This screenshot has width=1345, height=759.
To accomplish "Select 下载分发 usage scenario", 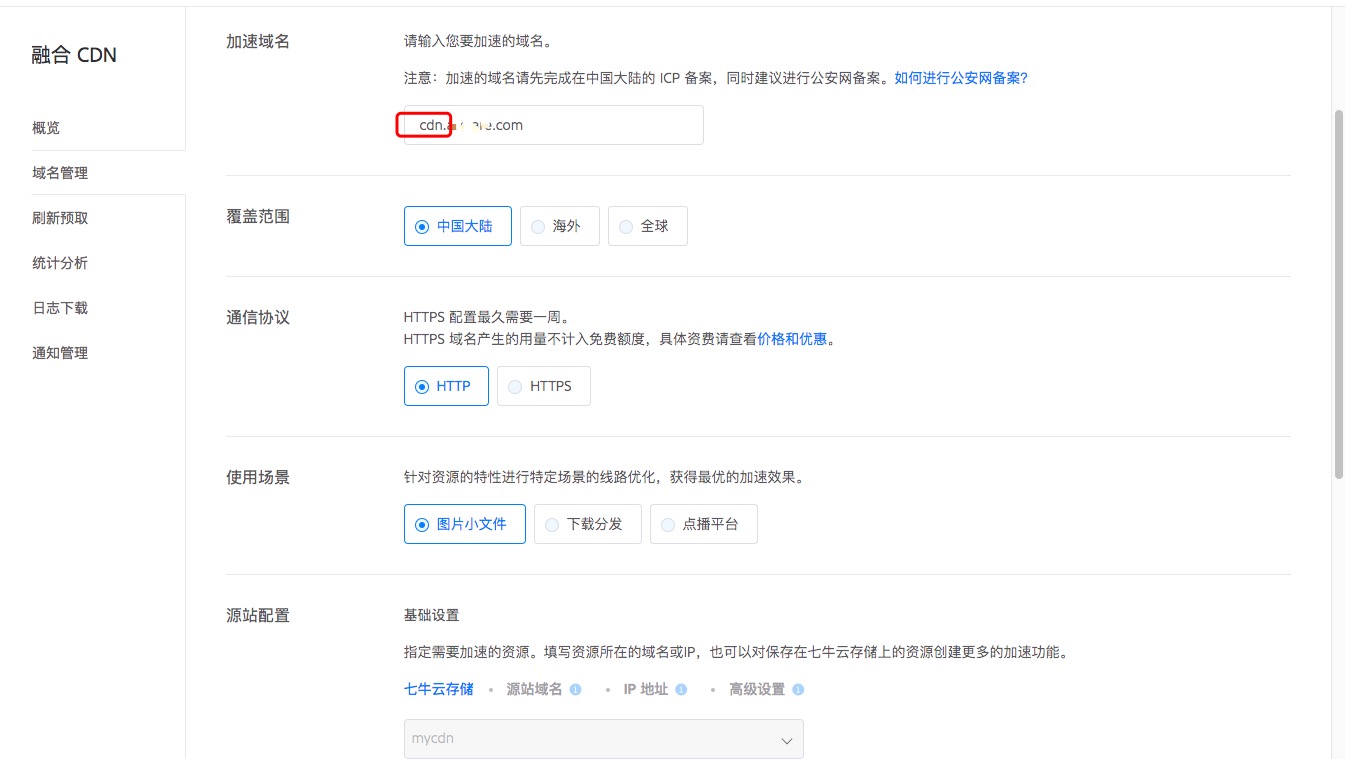I will [x=587, y=524].
